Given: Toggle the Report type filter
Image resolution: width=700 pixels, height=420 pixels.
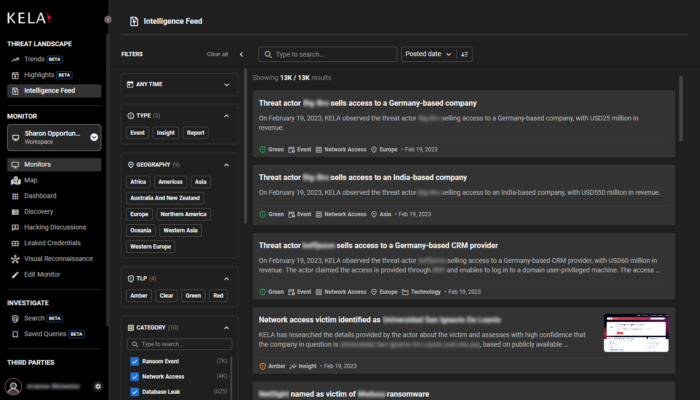Looking at the screenshot, I should click(x=196, y=133).
